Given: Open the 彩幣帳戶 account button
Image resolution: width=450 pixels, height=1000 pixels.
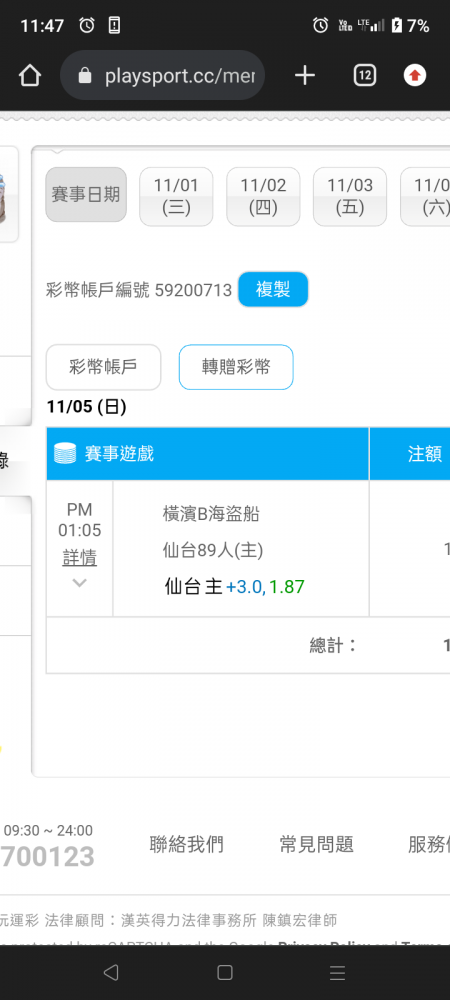Looking at the screenshot, I should [103, 367].
